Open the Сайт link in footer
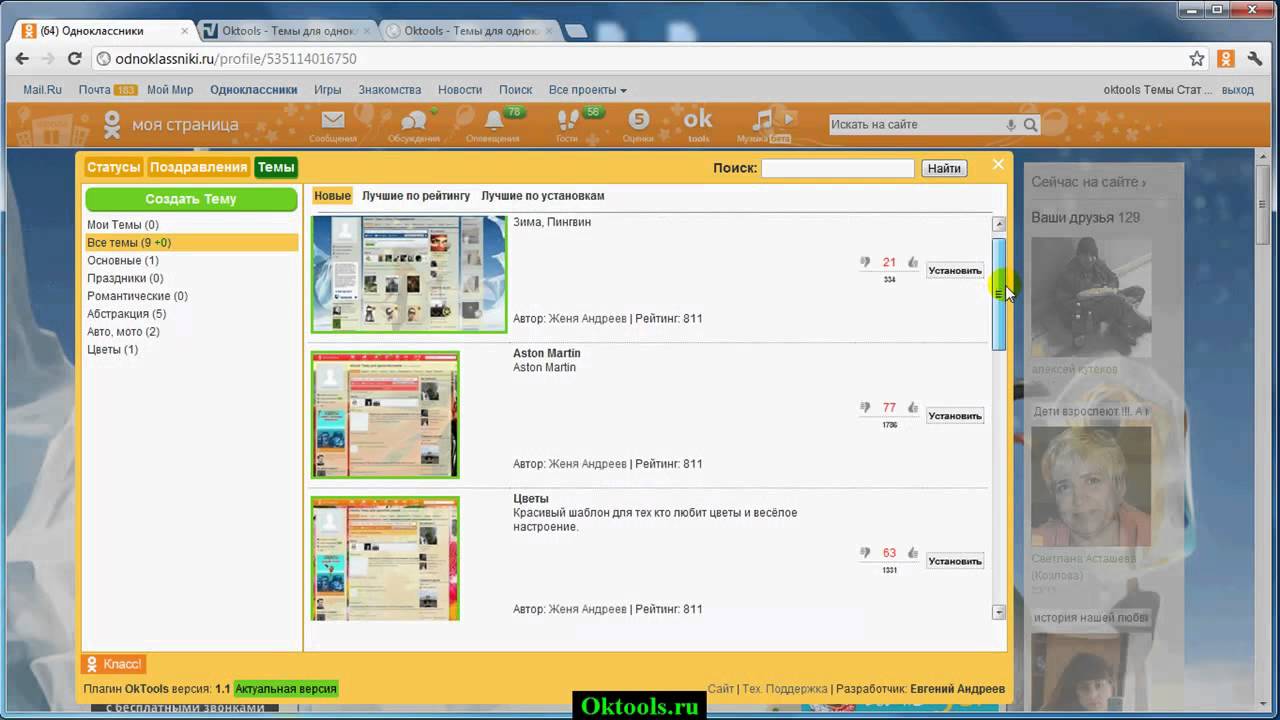The image size is (1280, 720). click(720, 689)
